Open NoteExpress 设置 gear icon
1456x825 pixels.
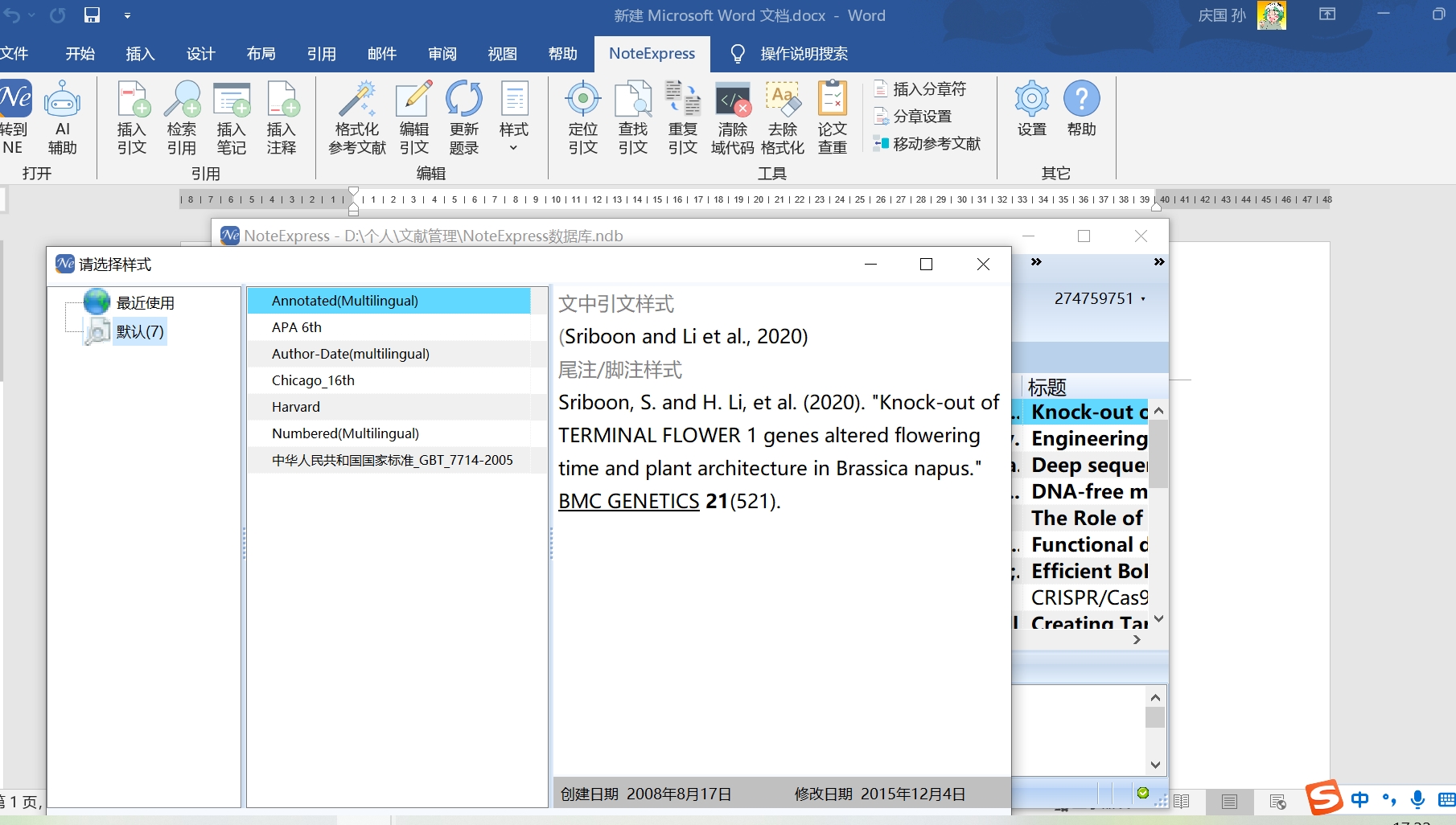tap(1032, 109)
